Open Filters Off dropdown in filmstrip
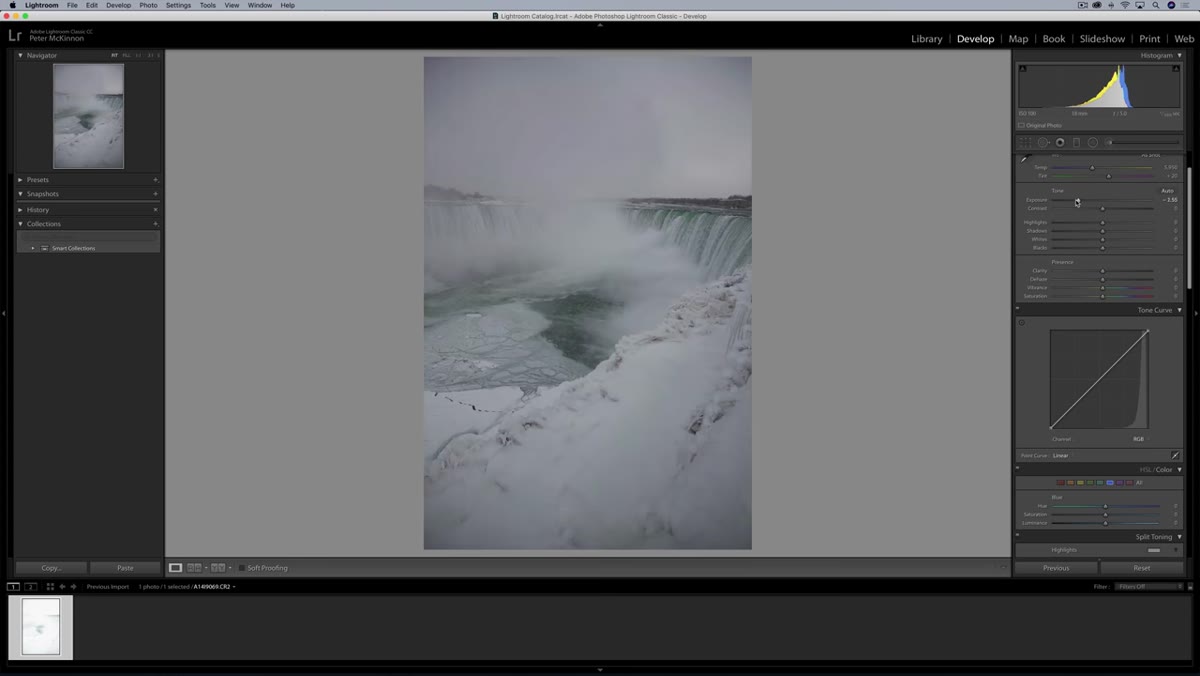The width and height of the screenshot is (1200, 676). click(1149, 587)
